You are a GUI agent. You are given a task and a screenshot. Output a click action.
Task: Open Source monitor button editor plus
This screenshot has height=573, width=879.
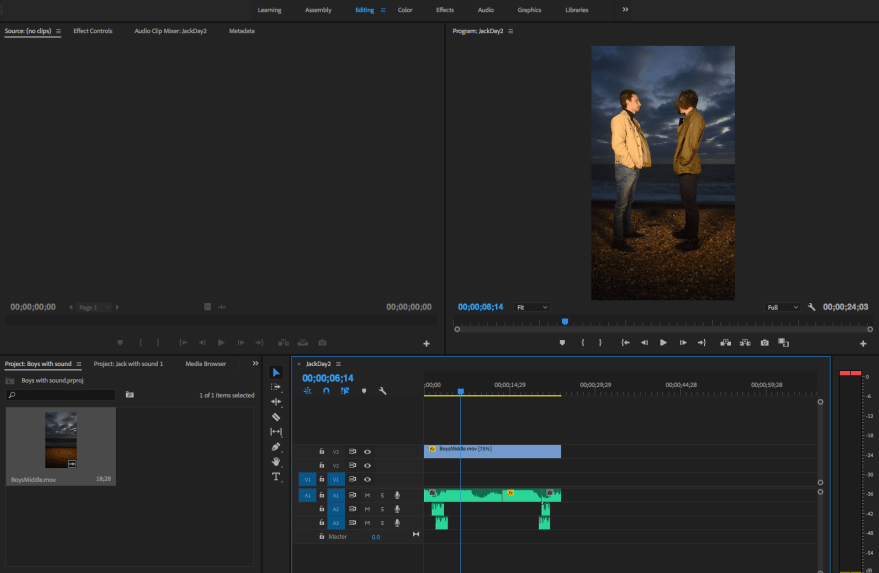(x=426, y=344)
